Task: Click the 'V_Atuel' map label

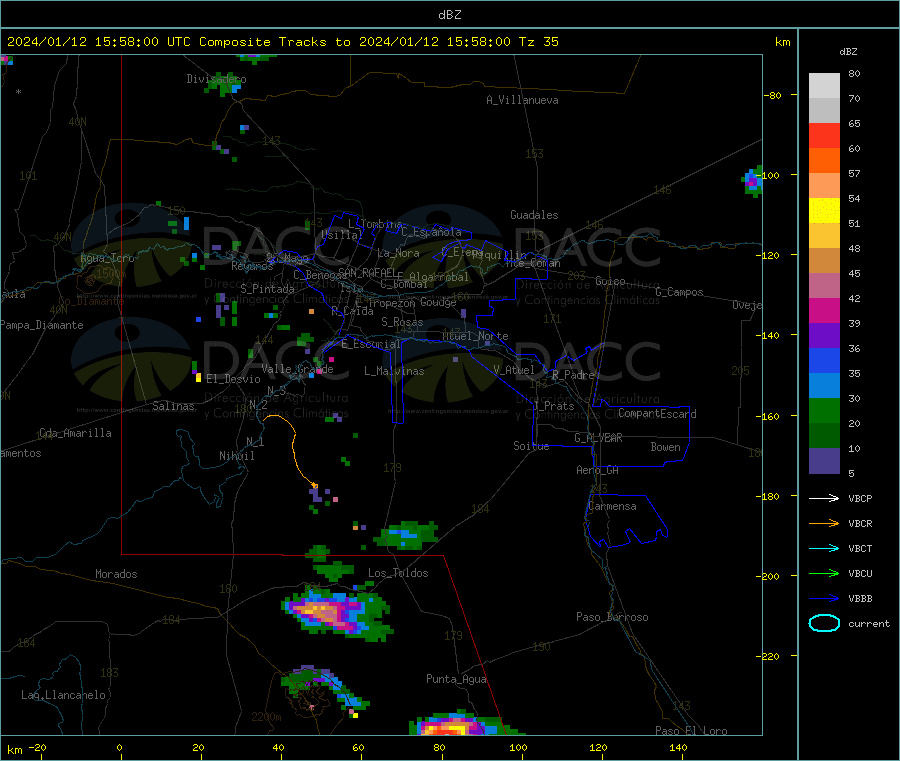Action: coord(514,370)
